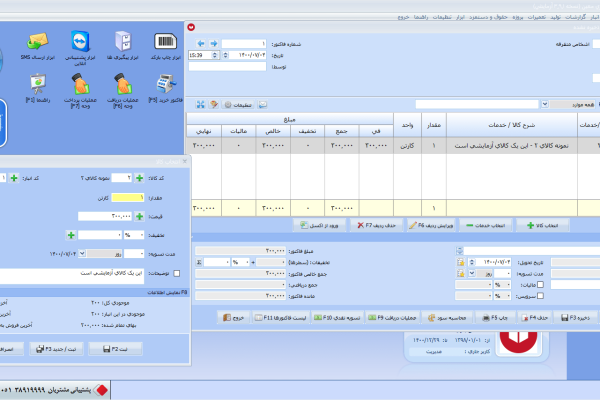Click the invoice time spinner arrows
Screen dimensions: 600x400
pos(215,55)
